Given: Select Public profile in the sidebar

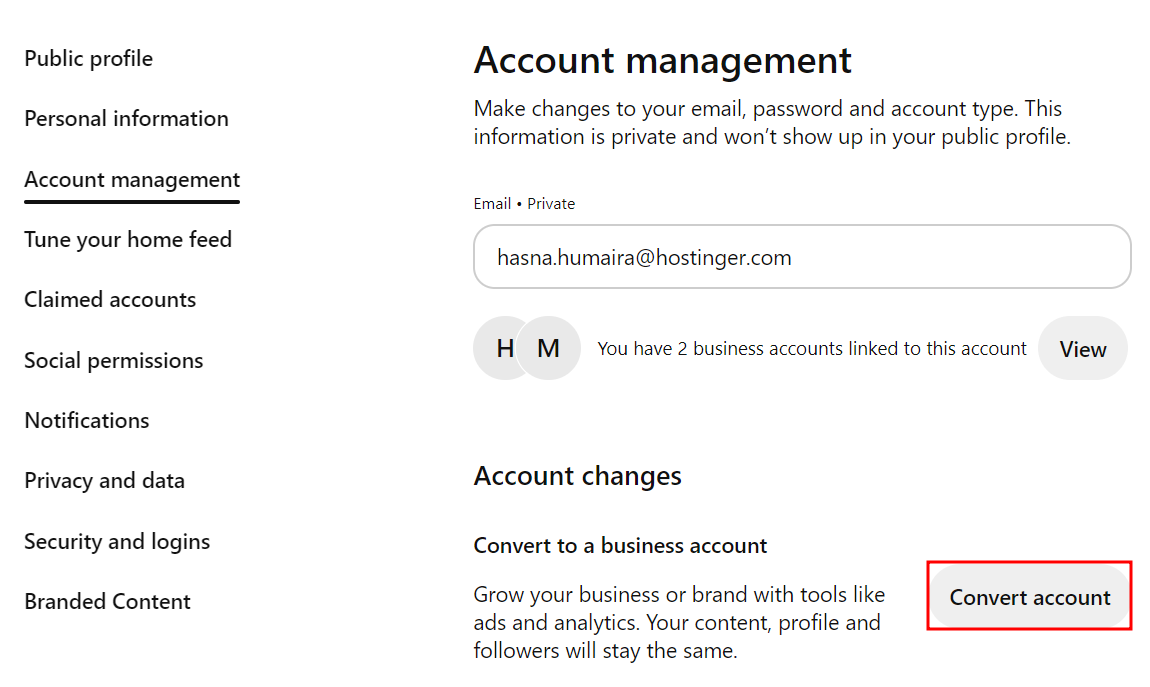Looking at the screenshot, I should 88,58.
